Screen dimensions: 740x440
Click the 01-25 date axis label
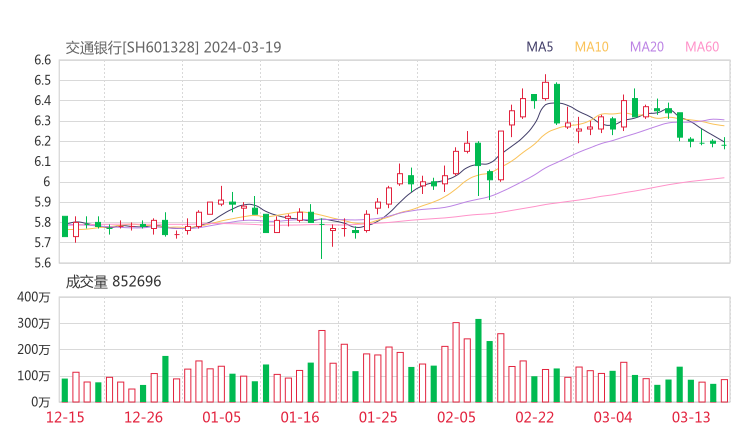(x=378, y=417)
